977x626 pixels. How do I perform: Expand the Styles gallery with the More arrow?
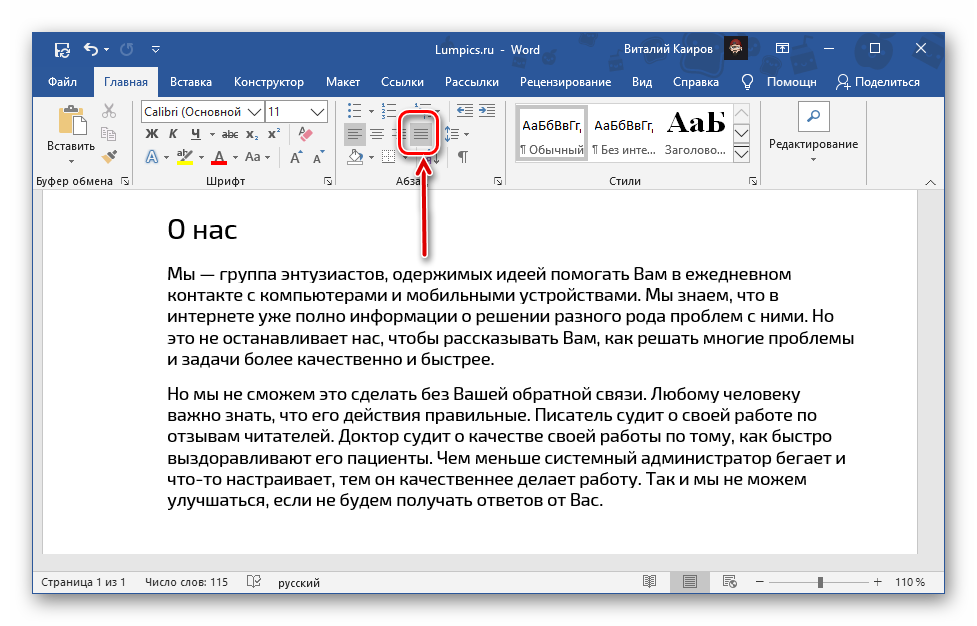coord(741,154)
